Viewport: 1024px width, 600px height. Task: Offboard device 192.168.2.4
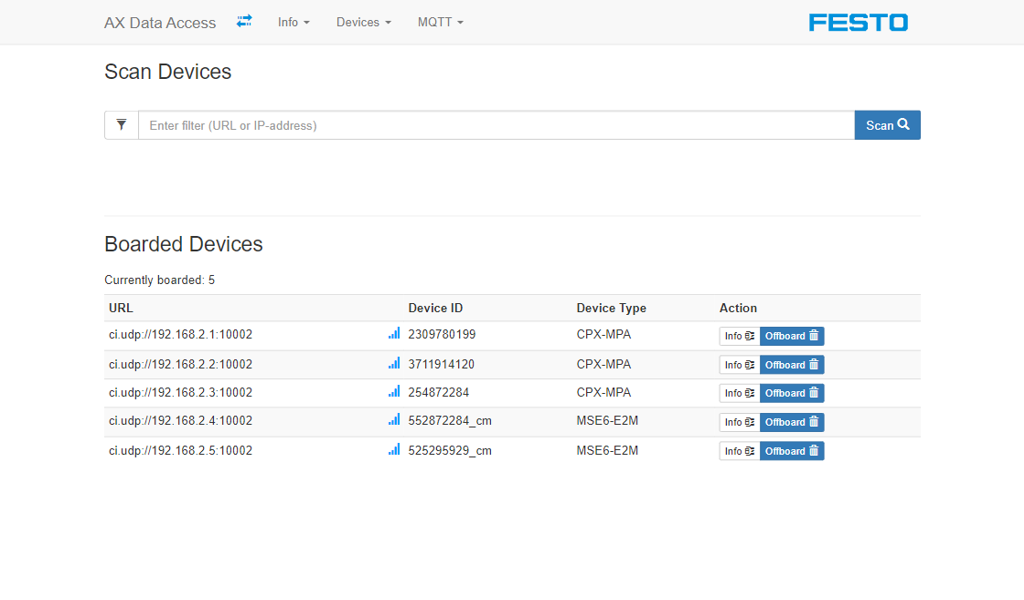(792, 422)
